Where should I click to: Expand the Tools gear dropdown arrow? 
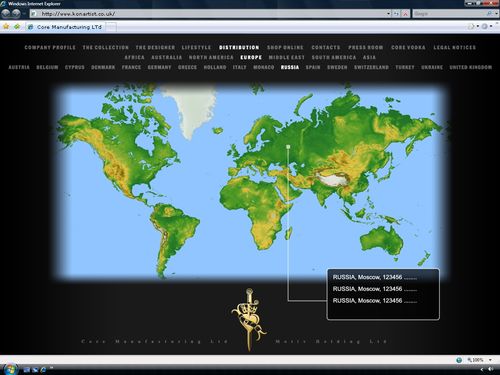[491, 26]
